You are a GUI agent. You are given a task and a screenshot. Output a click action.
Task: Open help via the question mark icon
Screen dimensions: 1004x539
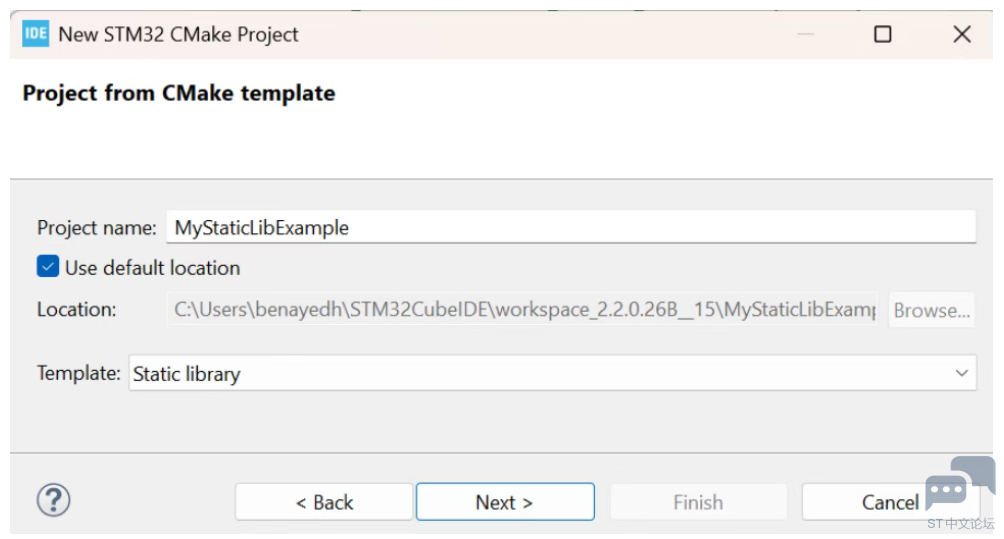pyautogui.click(x=53, y=501)
